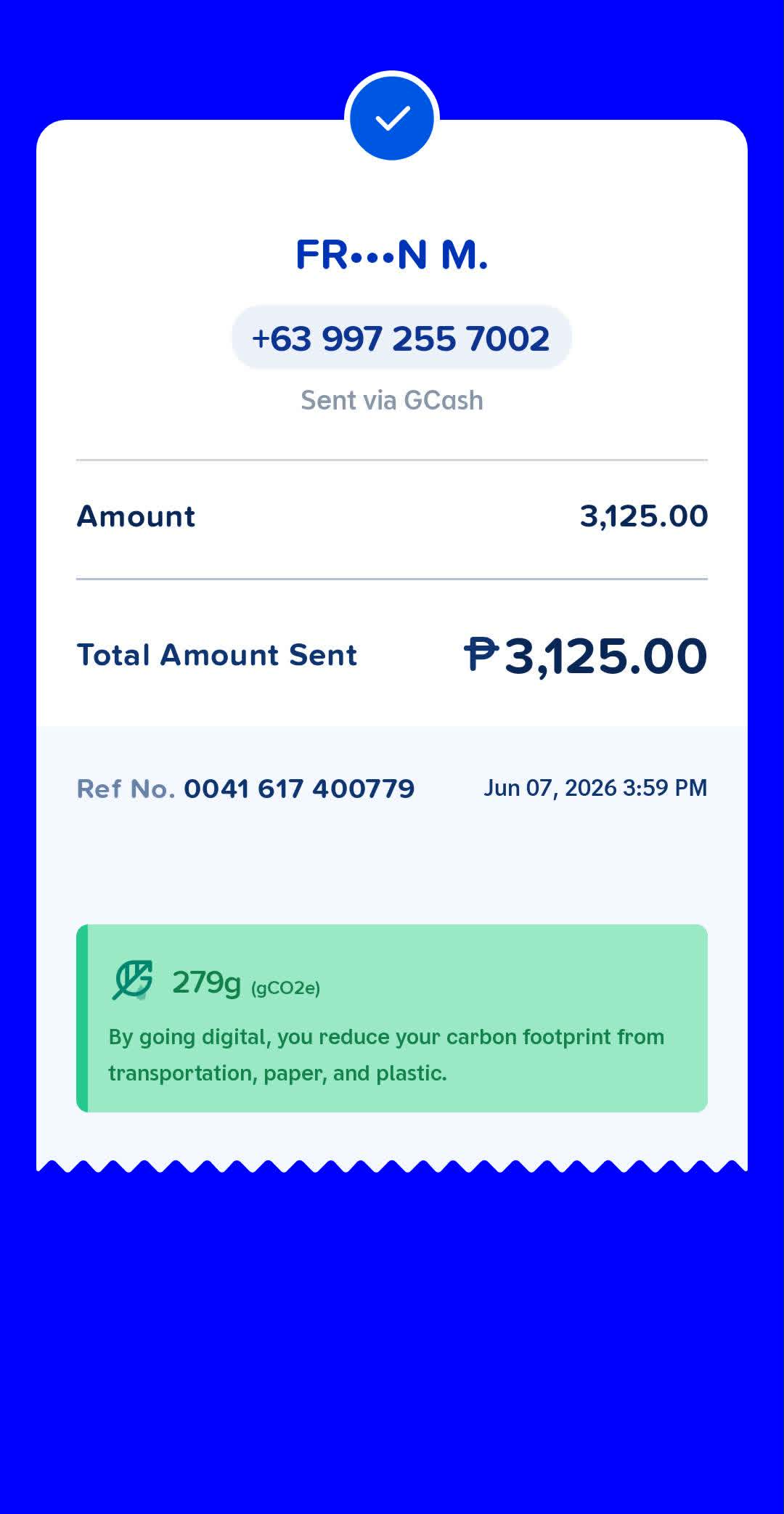Tap the divider line above Amount
The image size is (784, 1514).
(392, 460)
